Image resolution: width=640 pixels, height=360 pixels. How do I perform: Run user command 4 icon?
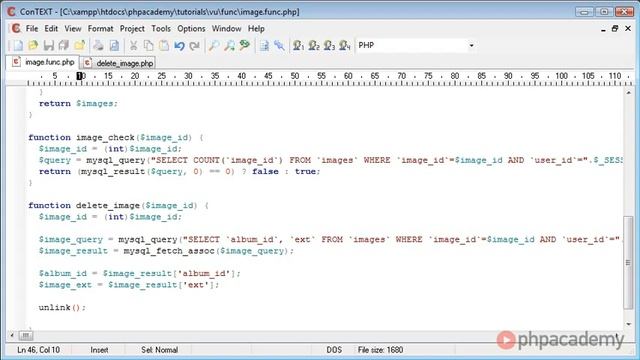tap(345, 45)
